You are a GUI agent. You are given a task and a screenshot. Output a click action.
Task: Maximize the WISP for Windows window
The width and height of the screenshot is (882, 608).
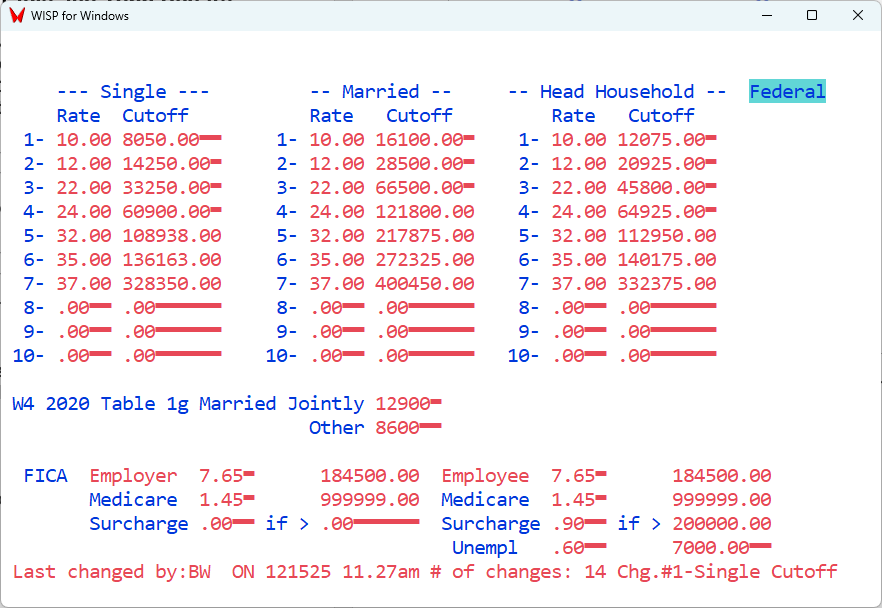tap(812, 15)
